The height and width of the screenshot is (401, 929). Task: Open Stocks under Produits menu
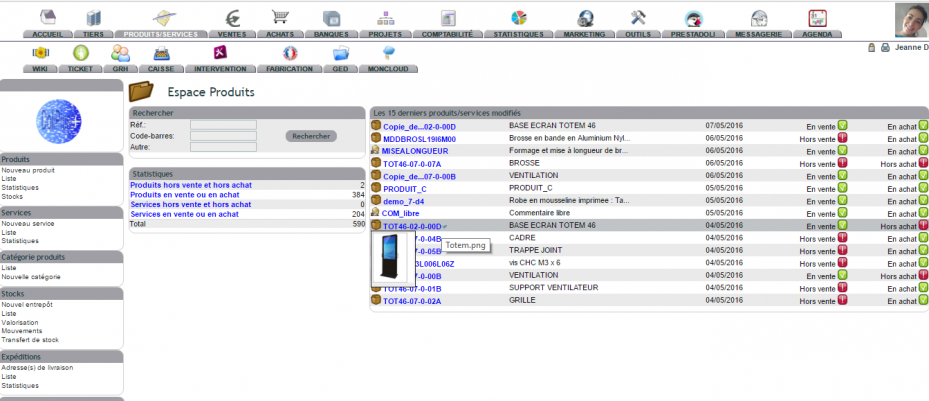pos(12,196)
